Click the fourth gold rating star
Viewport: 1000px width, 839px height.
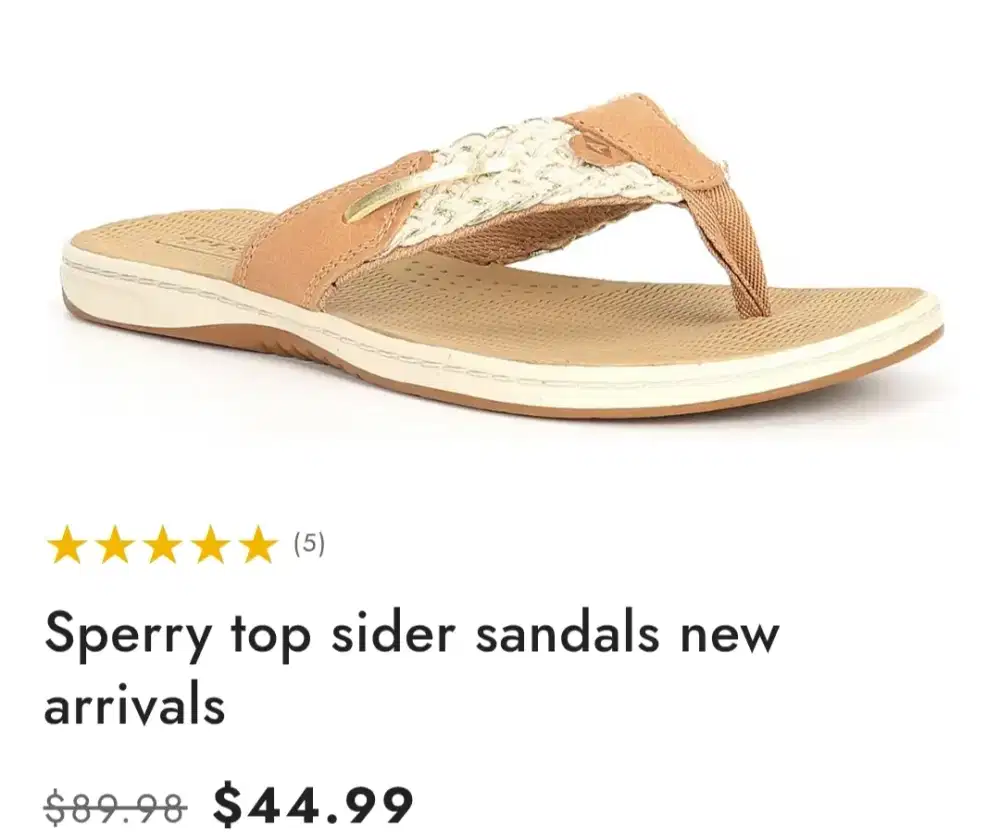pyautogui.click(x=211, y=546)
